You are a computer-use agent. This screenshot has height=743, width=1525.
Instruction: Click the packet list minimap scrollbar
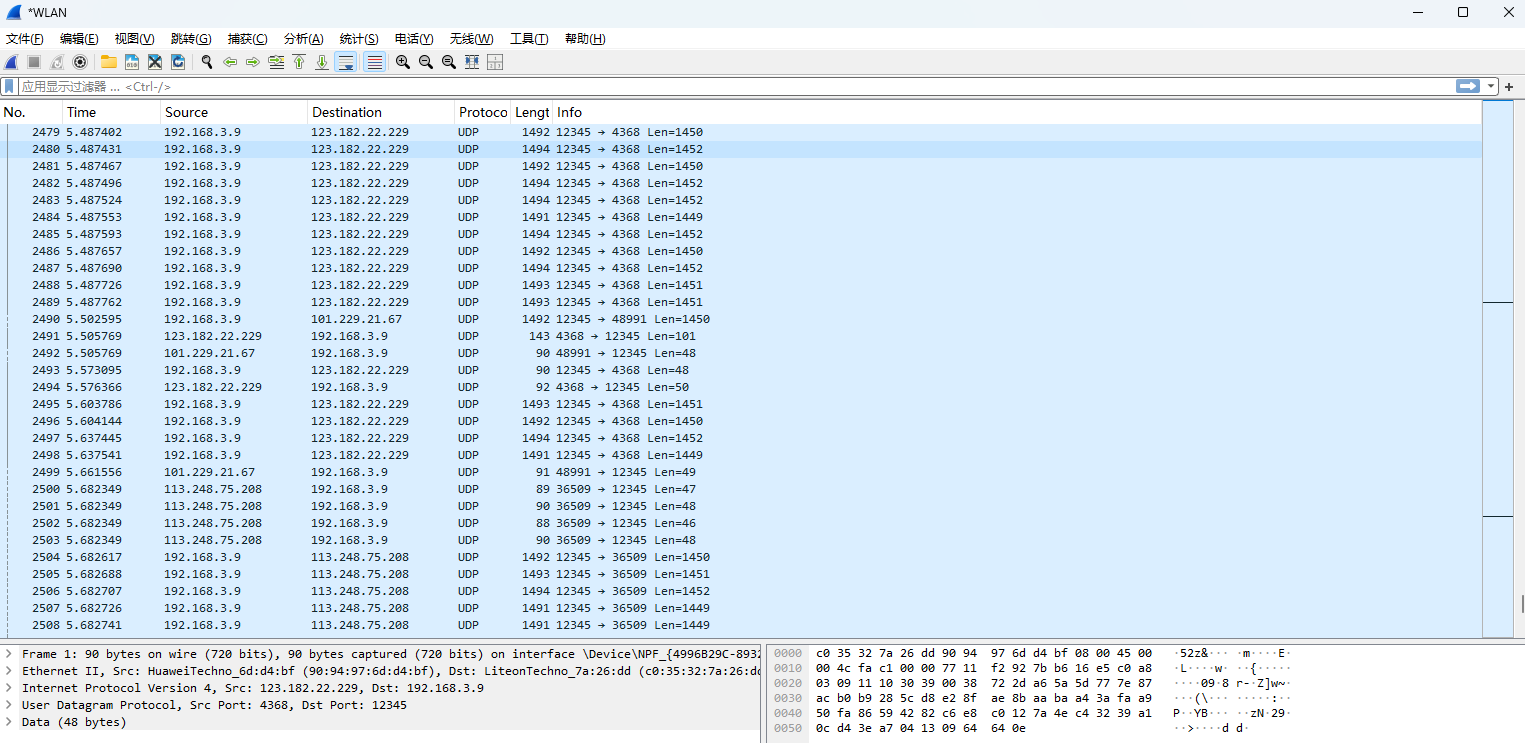coord(1498,368)
